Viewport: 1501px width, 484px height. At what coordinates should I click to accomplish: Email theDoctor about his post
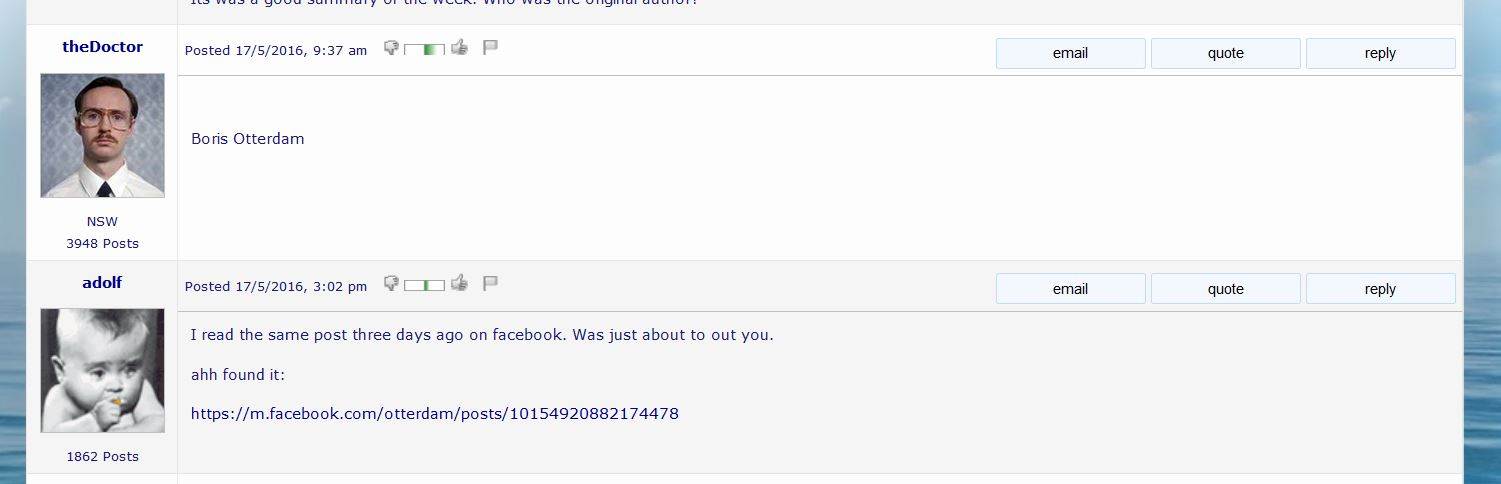pyautogui.click(x=1070, y=53)
